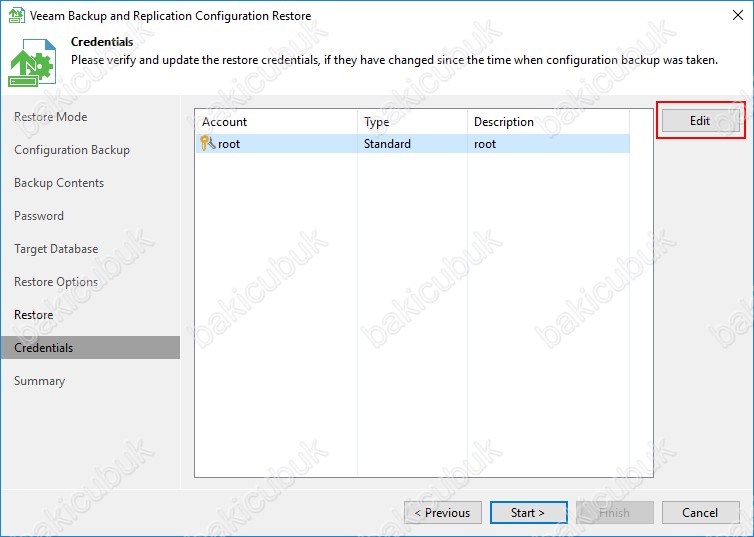Click Start to begin restore
This screenshot has width=754, height=537.
528,512
